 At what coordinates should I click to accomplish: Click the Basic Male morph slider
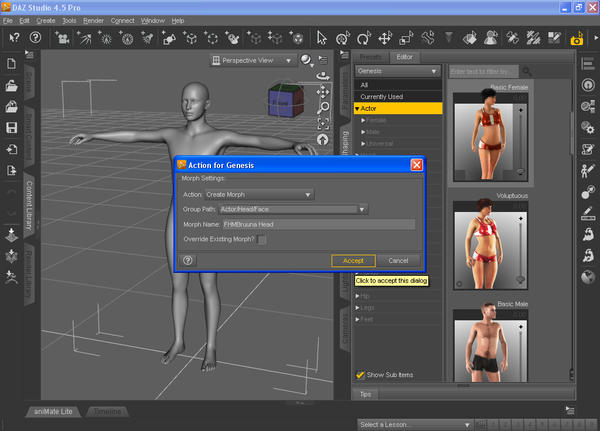[520, 352]
